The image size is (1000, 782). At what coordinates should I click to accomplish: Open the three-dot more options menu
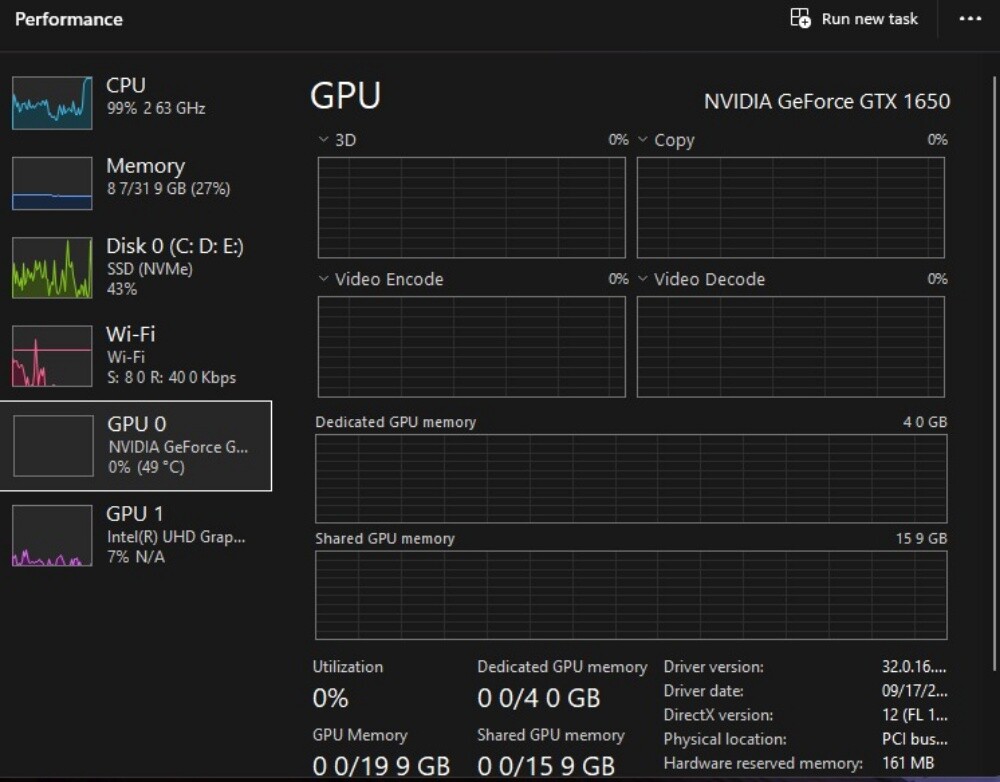click(x=970, y=18)
